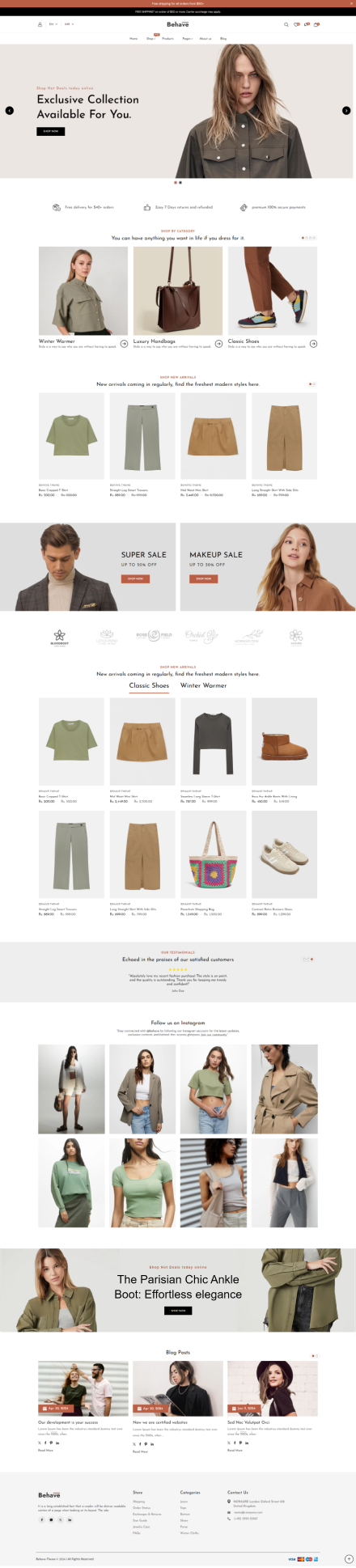Expand the EN language dropdown

[53, 24]
